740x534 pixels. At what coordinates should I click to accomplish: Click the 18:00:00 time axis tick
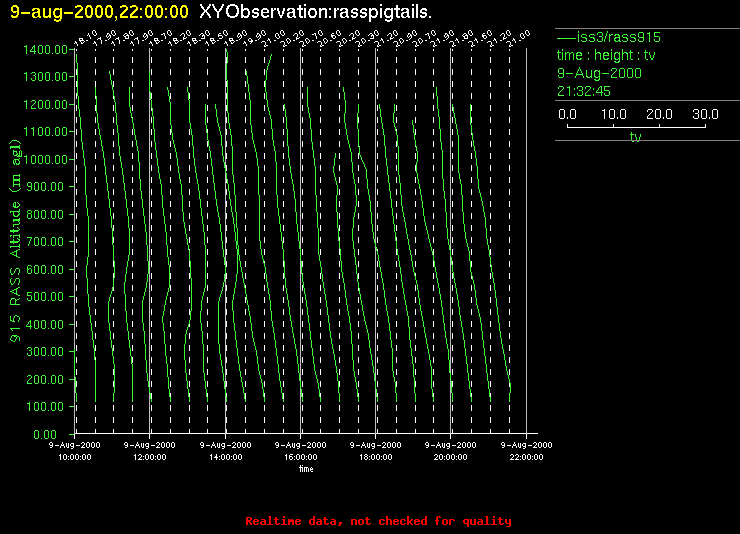375,455
